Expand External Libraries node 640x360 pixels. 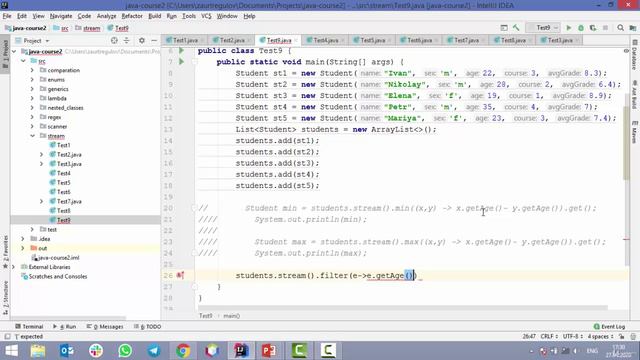14,267
